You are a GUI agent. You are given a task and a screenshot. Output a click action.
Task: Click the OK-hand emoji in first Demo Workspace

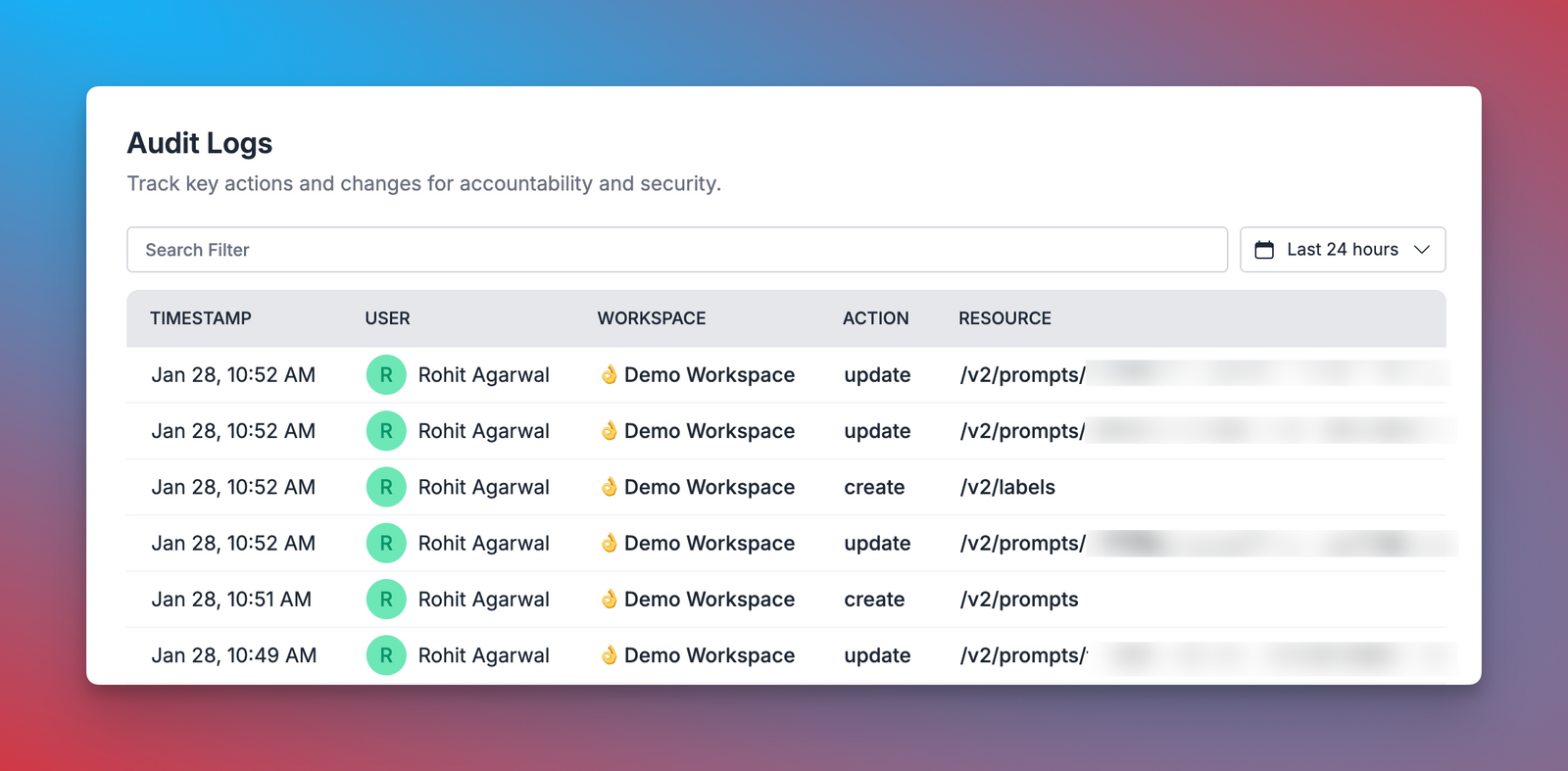(x=609, y=375)
